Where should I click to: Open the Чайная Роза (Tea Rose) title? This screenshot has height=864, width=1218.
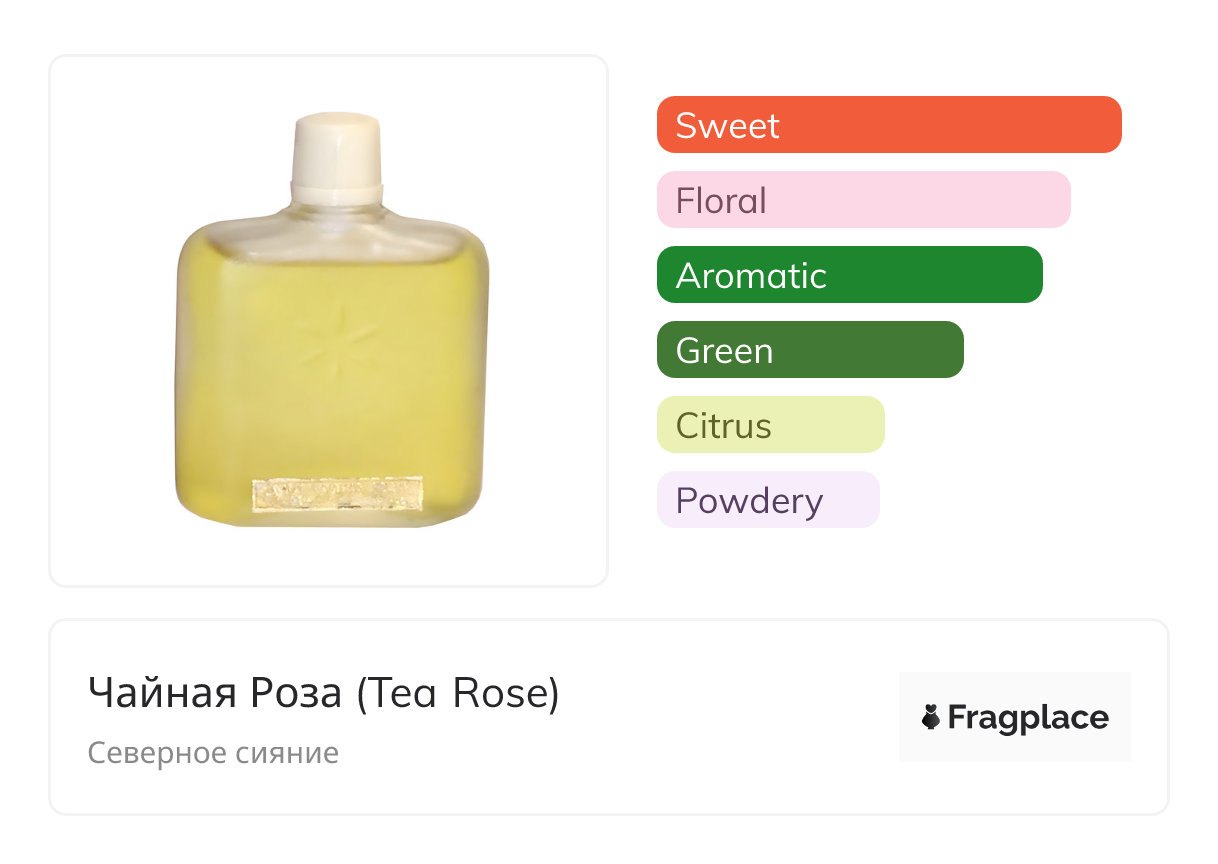point(323,693)
